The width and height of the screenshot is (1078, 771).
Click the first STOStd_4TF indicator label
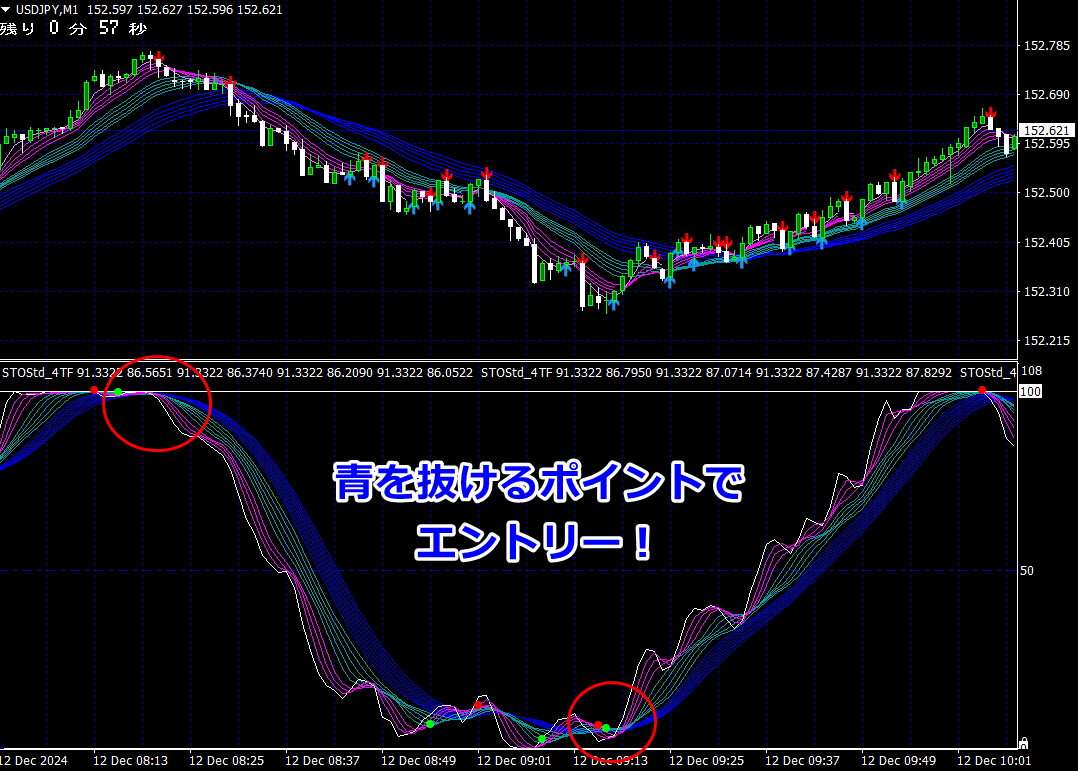click(x=37, y=373)
